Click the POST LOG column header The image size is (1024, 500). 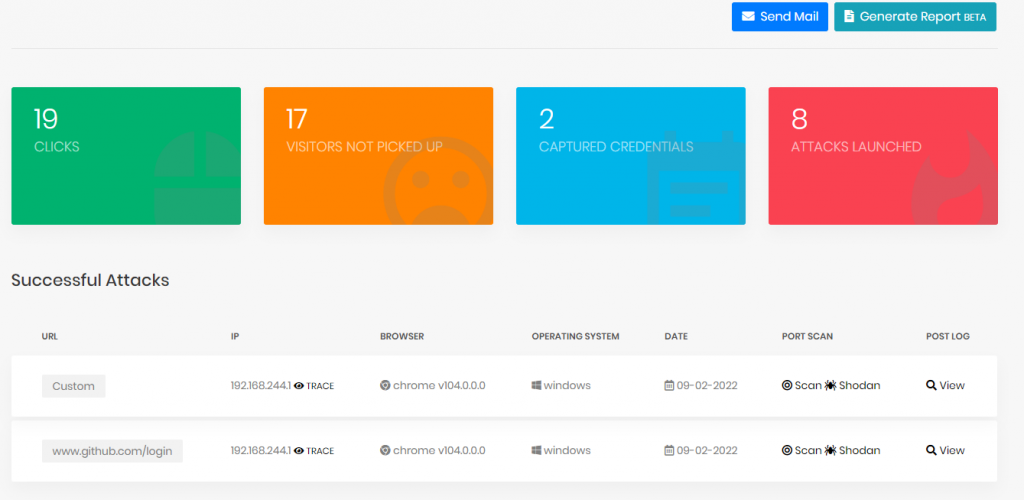[x=948, y=337]
